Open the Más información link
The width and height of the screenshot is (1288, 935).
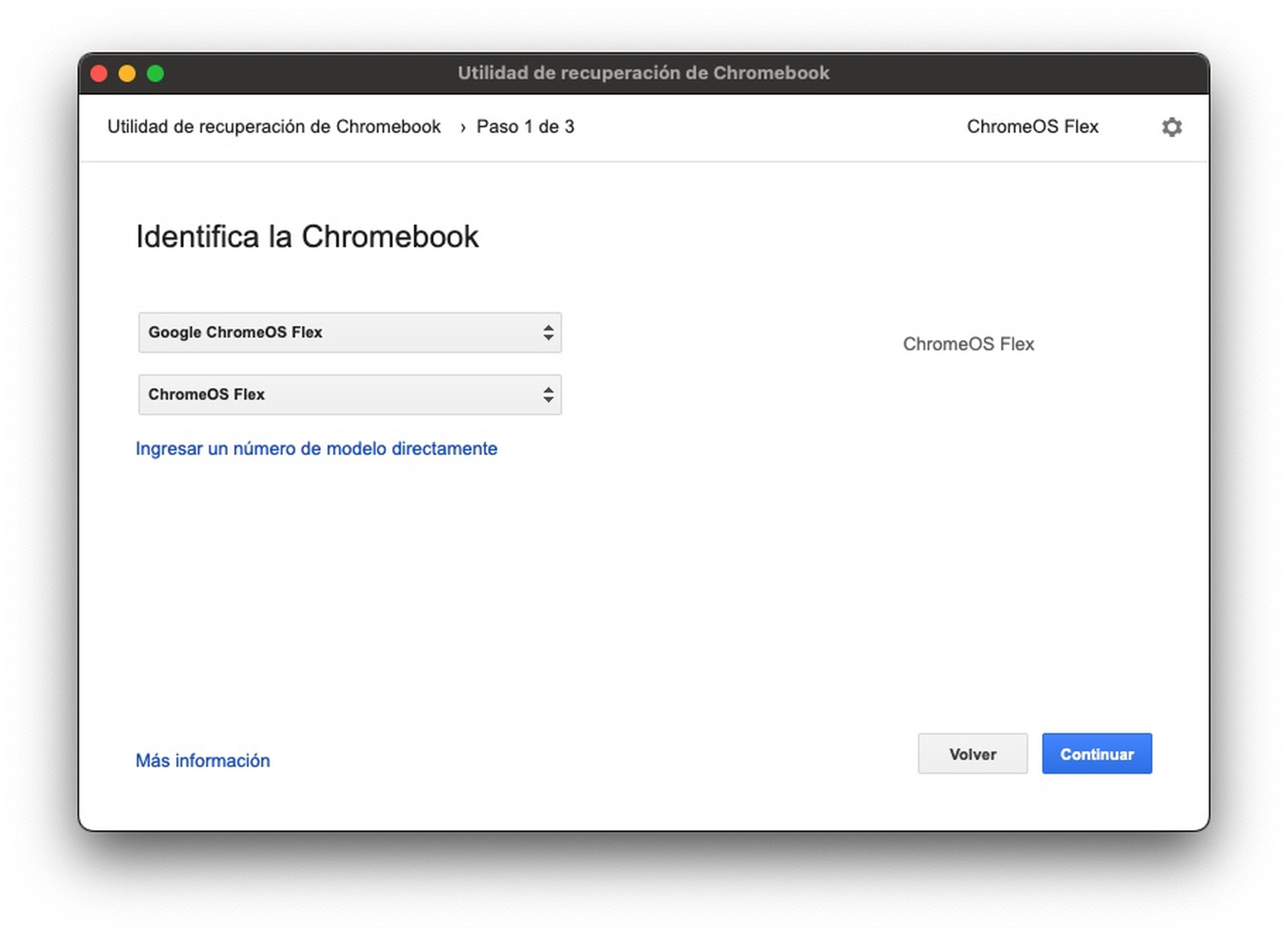click(203, 761)
